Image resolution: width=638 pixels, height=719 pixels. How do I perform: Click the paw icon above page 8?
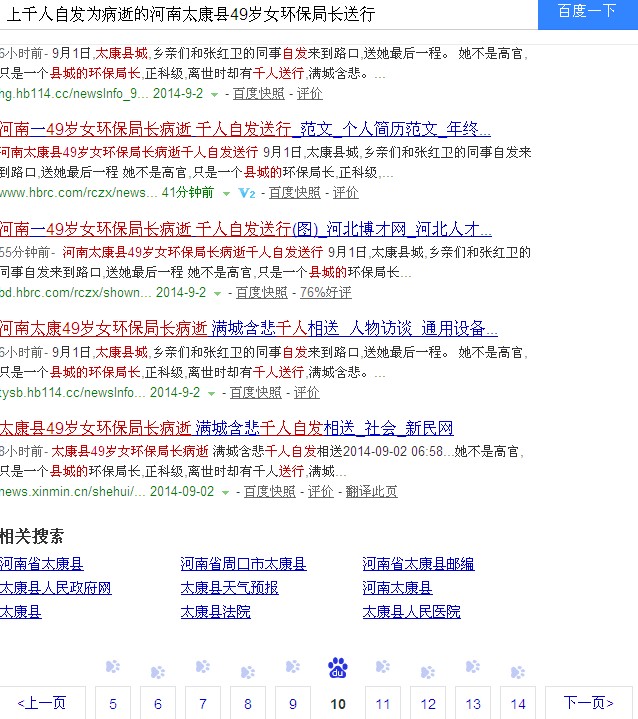pos(248,672)
